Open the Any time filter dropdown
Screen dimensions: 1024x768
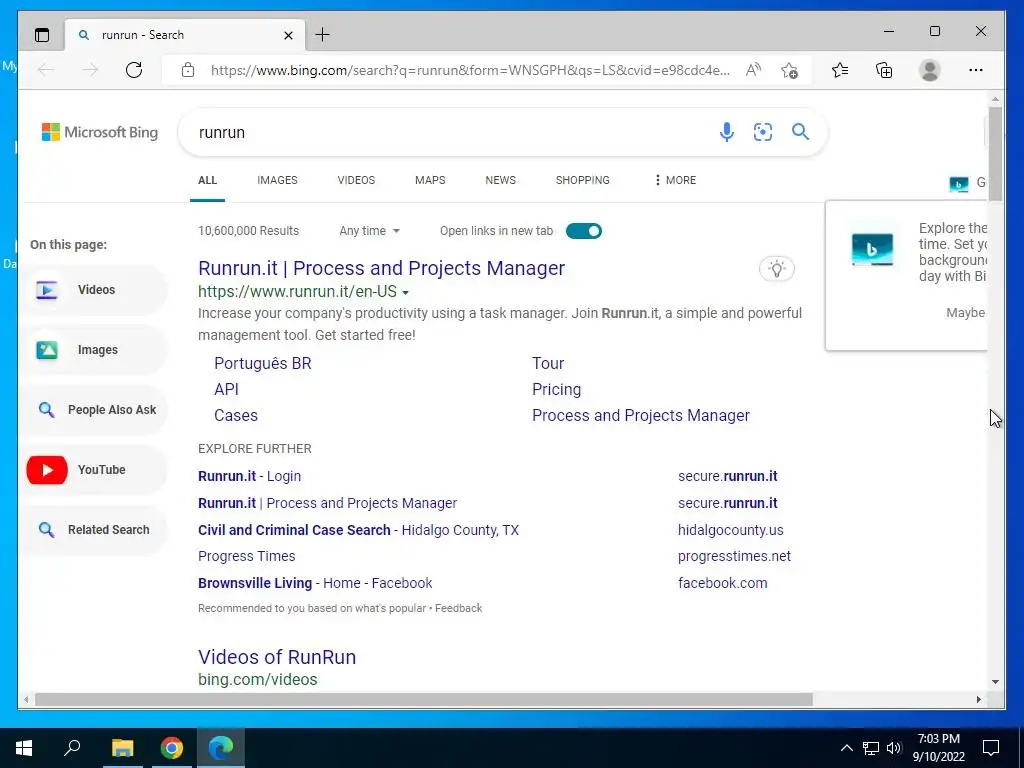[369, 231]
